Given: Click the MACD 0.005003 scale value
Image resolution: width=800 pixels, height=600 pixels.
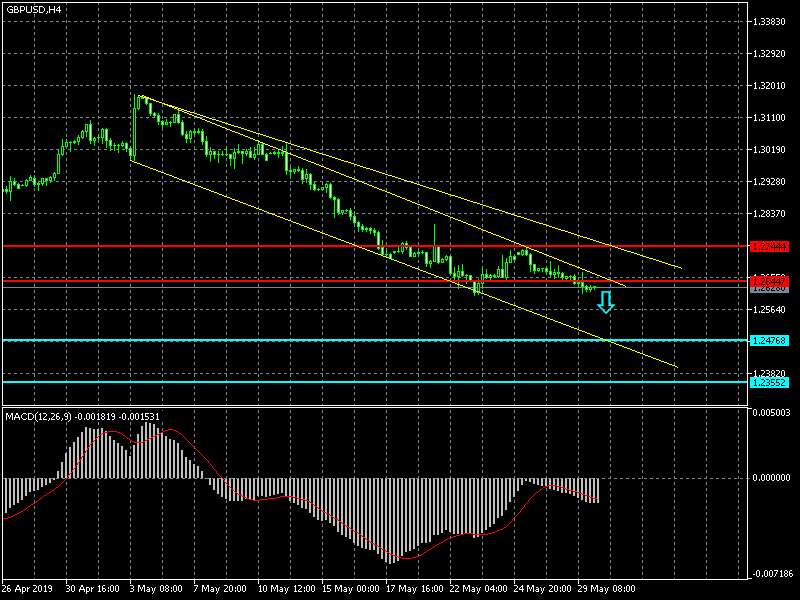Looking at the screenshot, I should tap(773, 411).
